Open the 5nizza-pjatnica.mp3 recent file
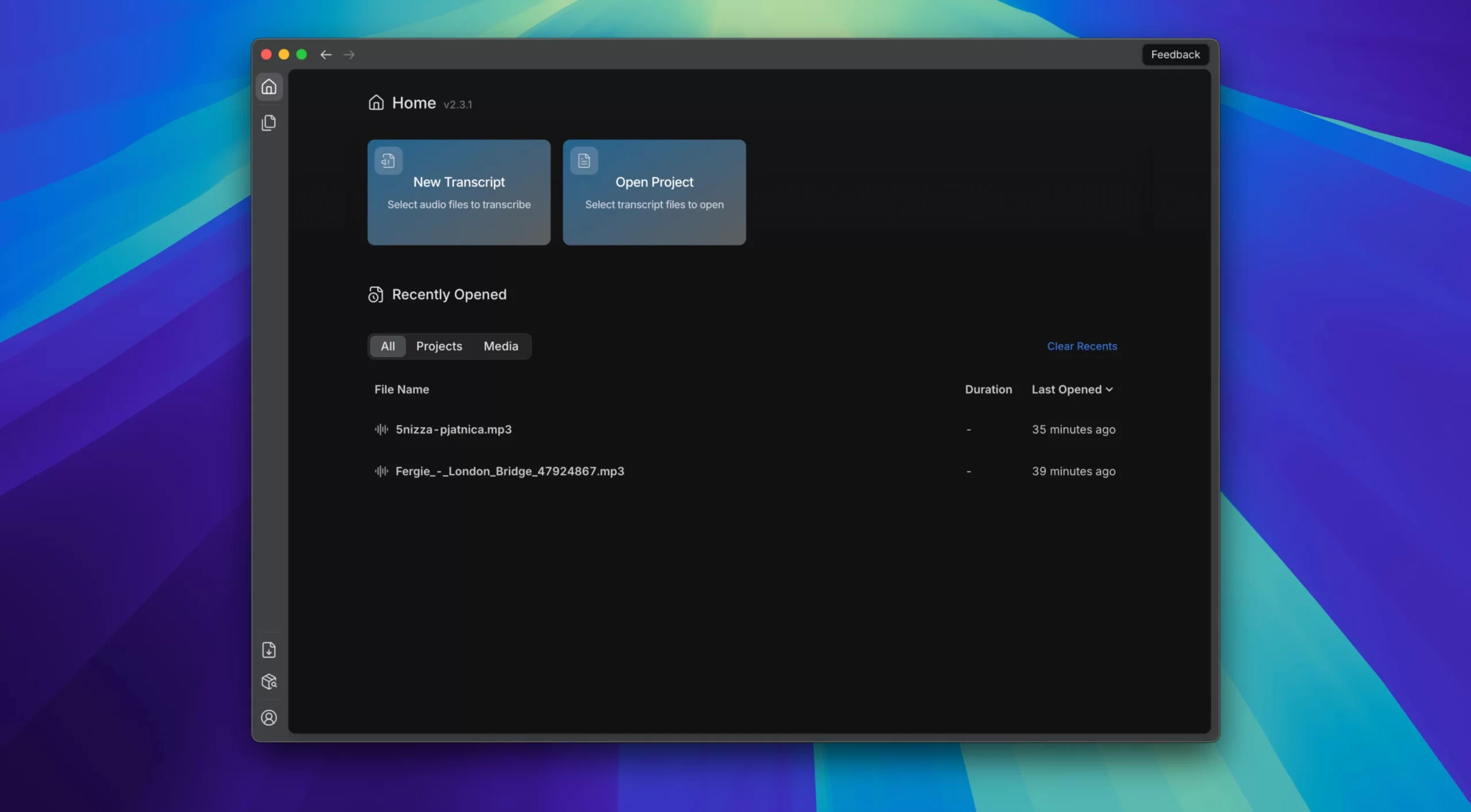 click(453, 430)
